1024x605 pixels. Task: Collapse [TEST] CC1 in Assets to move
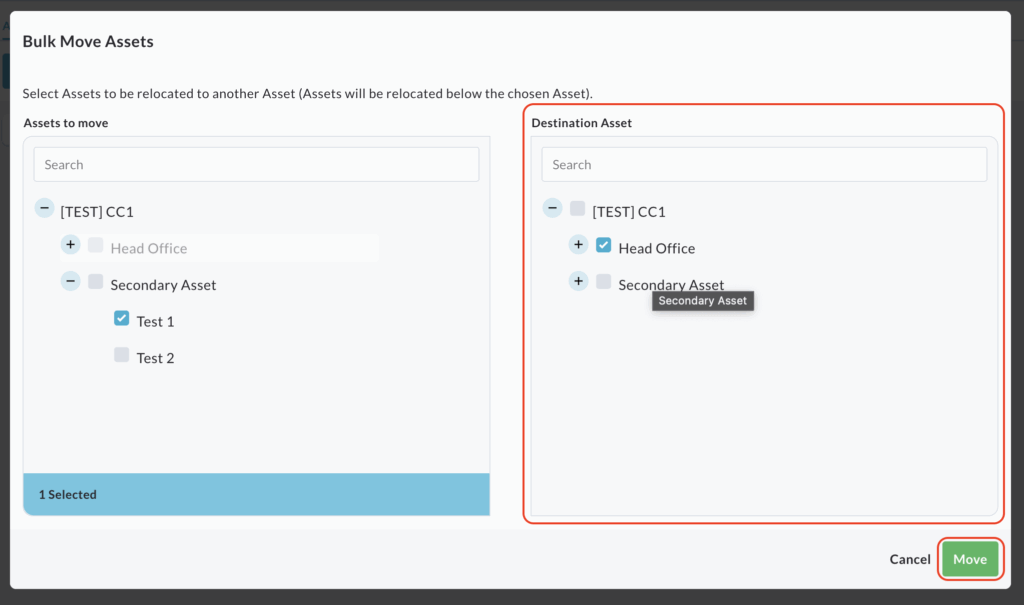click(x=44, y=208)
